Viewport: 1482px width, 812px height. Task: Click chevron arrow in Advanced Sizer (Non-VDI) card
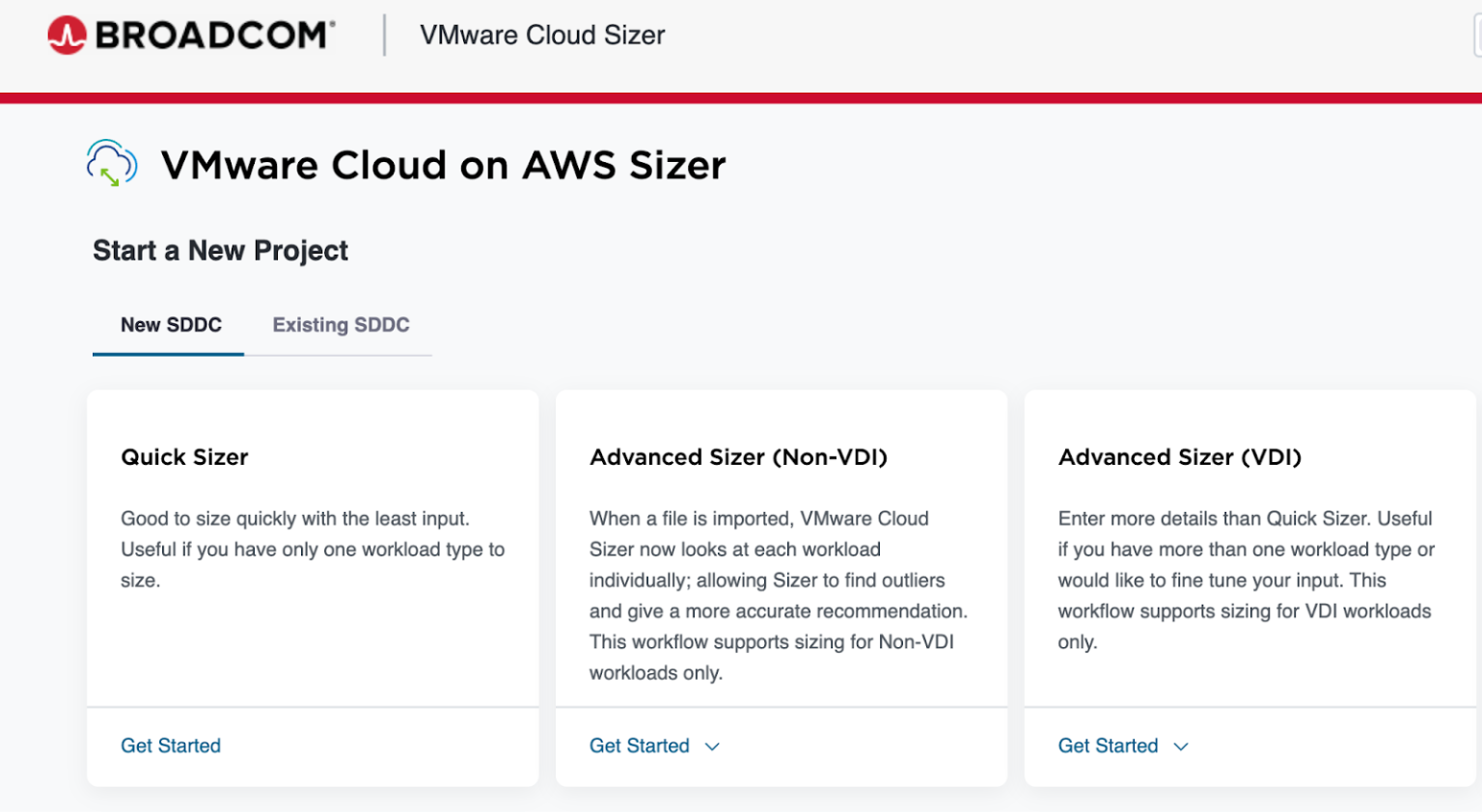click(712, 746)
